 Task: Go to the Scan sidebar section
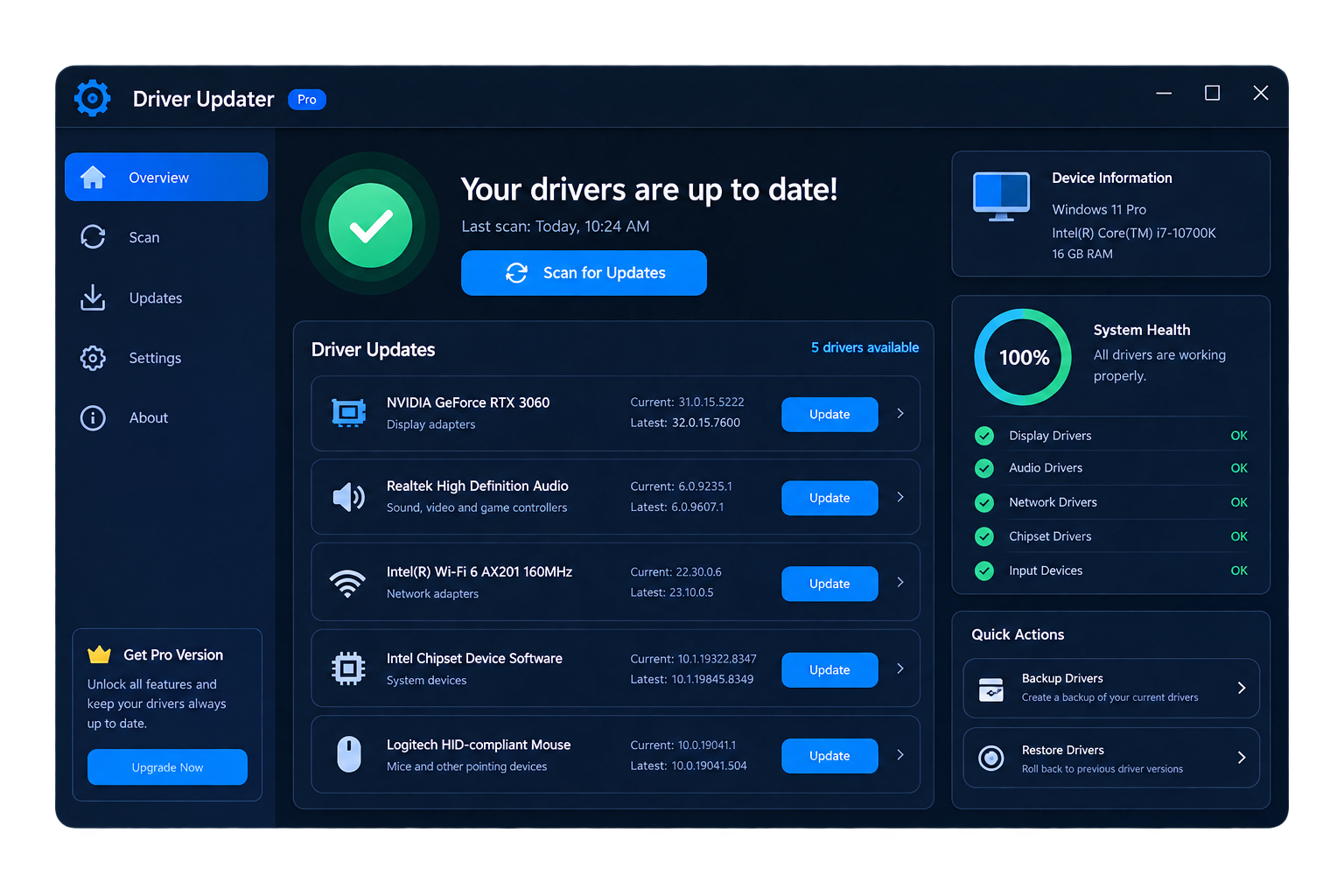point(166,237)
